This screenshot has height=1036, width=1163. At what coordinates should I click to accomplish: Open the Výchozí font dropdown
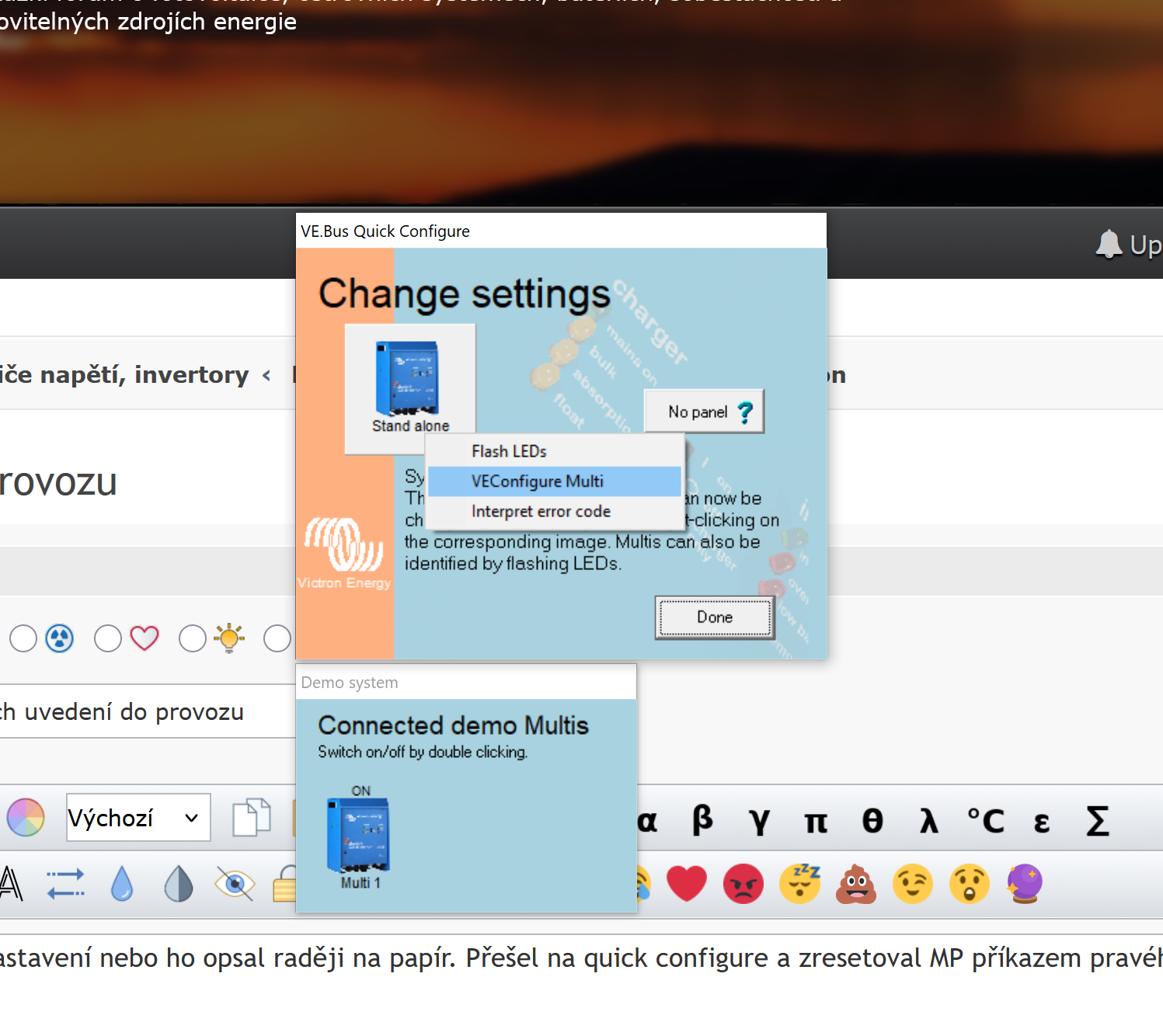138,817
